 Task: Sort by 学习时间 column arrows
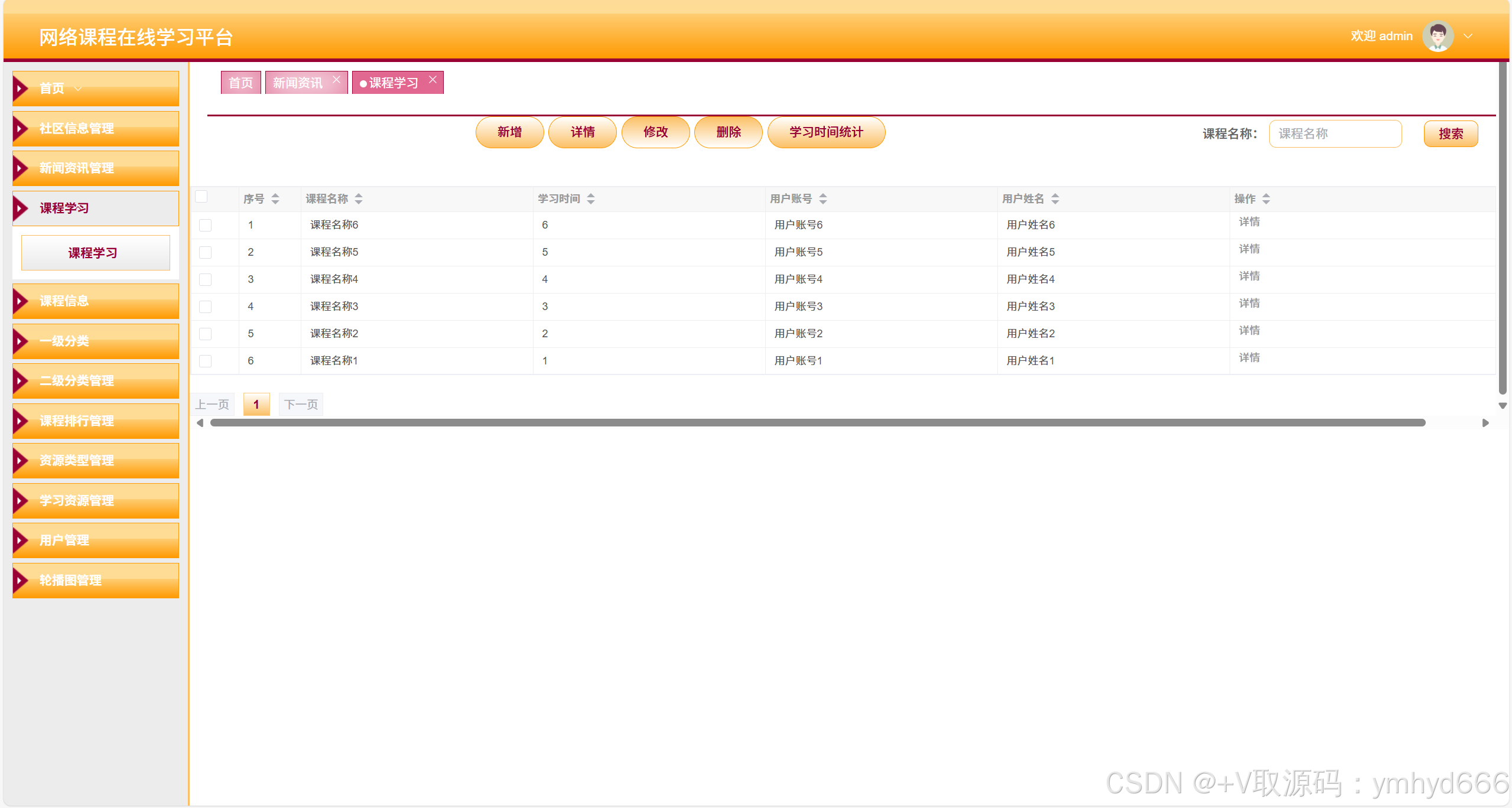(591, 199)
